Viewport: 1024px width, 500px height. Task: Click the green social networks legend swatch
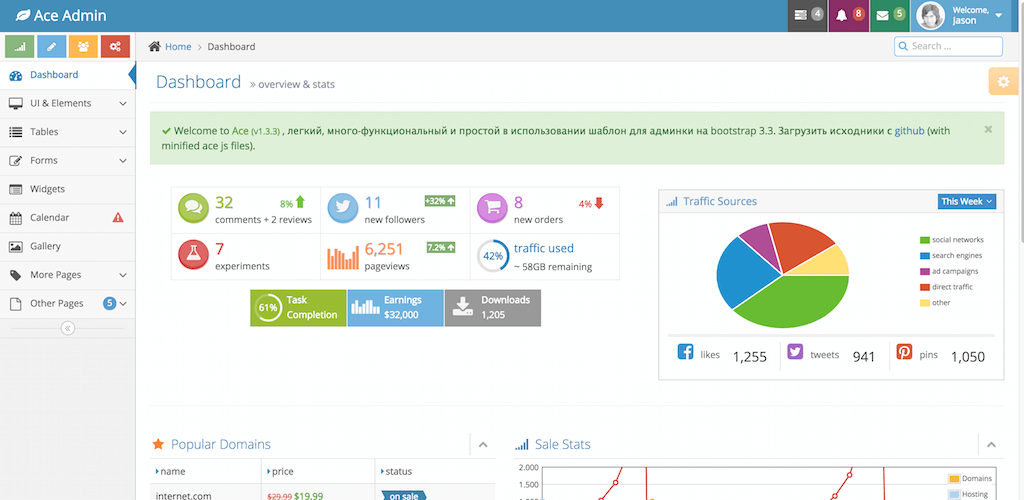pyautogui.click(x=924, y=240)
